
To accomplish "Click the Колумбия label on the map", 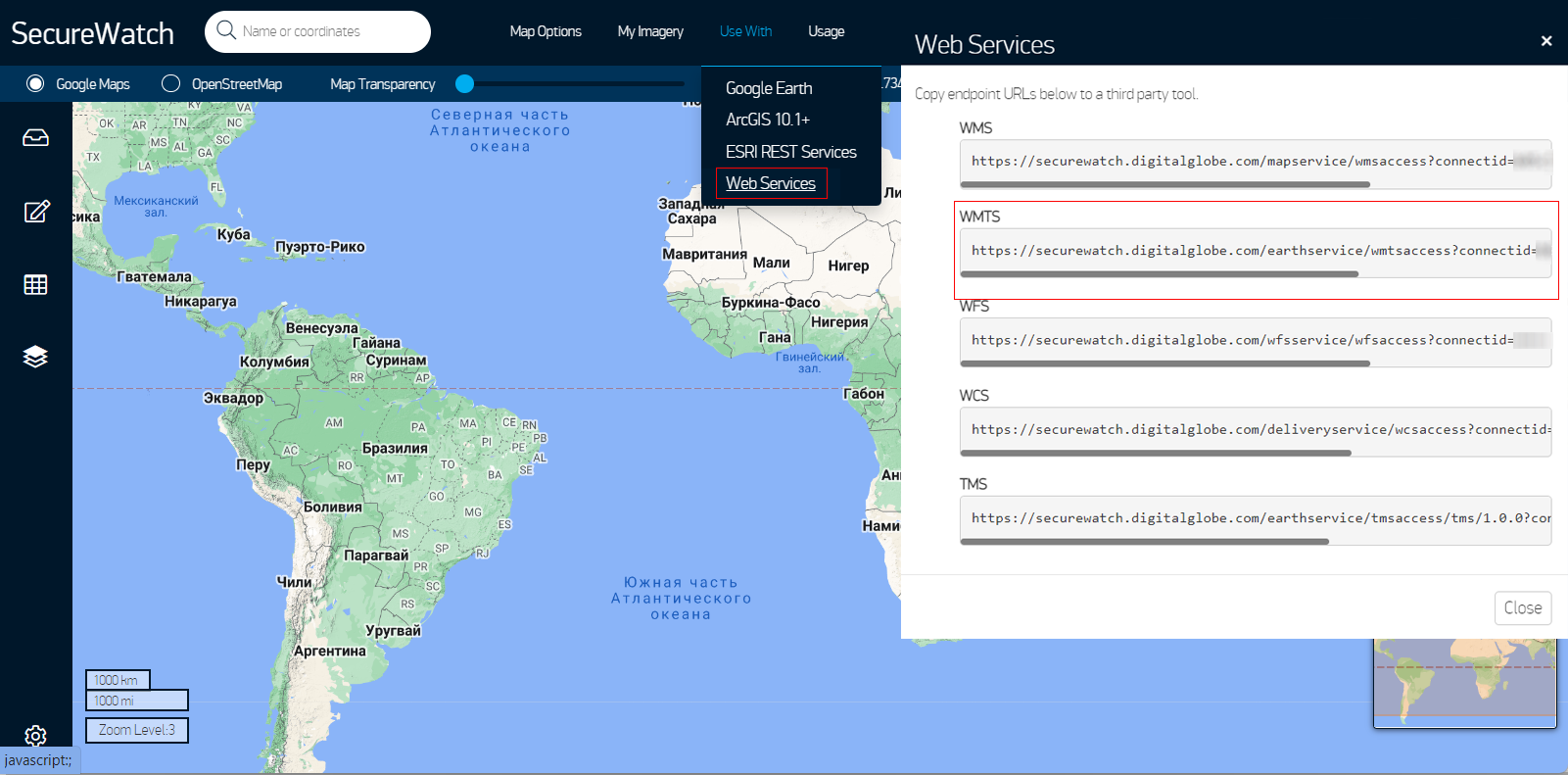I will coord(274,362).
